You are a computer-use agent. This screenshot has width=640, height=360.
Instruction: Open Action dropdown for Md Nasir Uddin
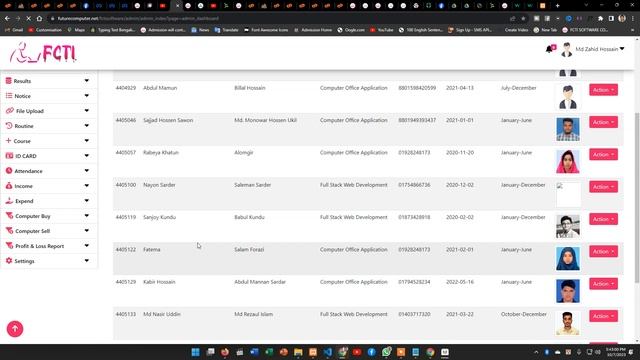click(603, 316)
